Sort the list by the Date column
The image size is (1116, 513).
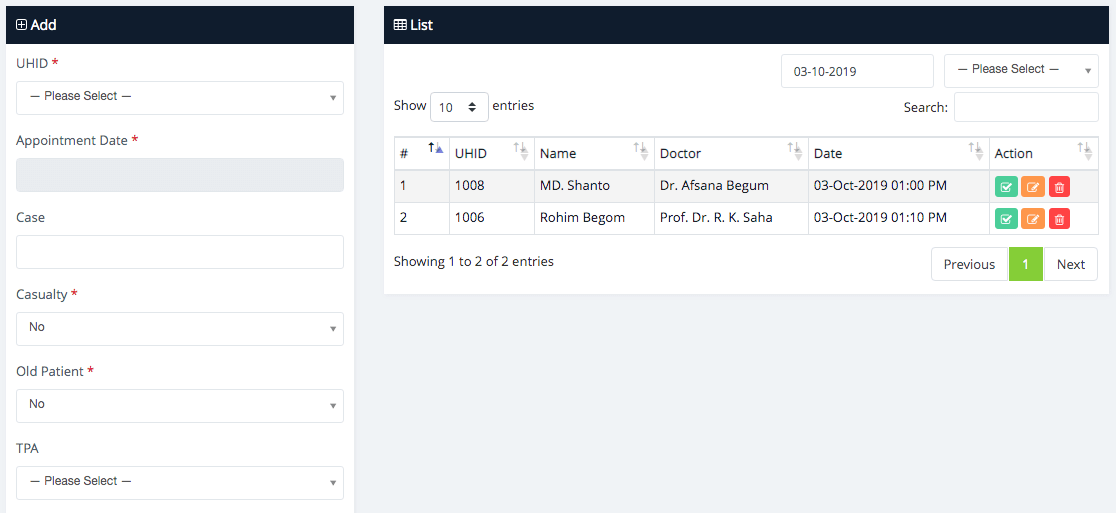[x=898, y=153]
